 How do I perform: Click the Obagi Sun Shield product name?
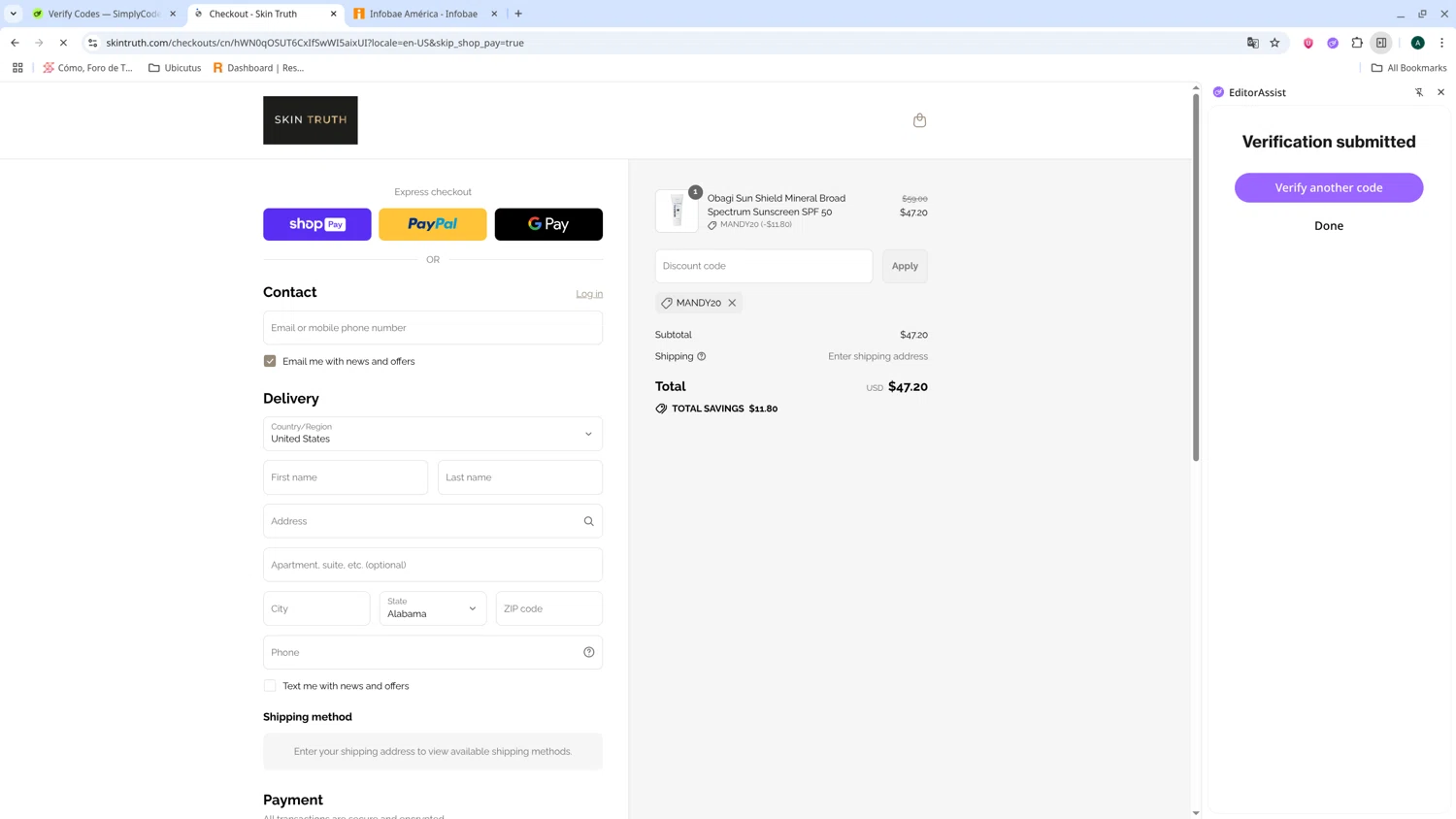pyautogui.click(x=777, y=205)
